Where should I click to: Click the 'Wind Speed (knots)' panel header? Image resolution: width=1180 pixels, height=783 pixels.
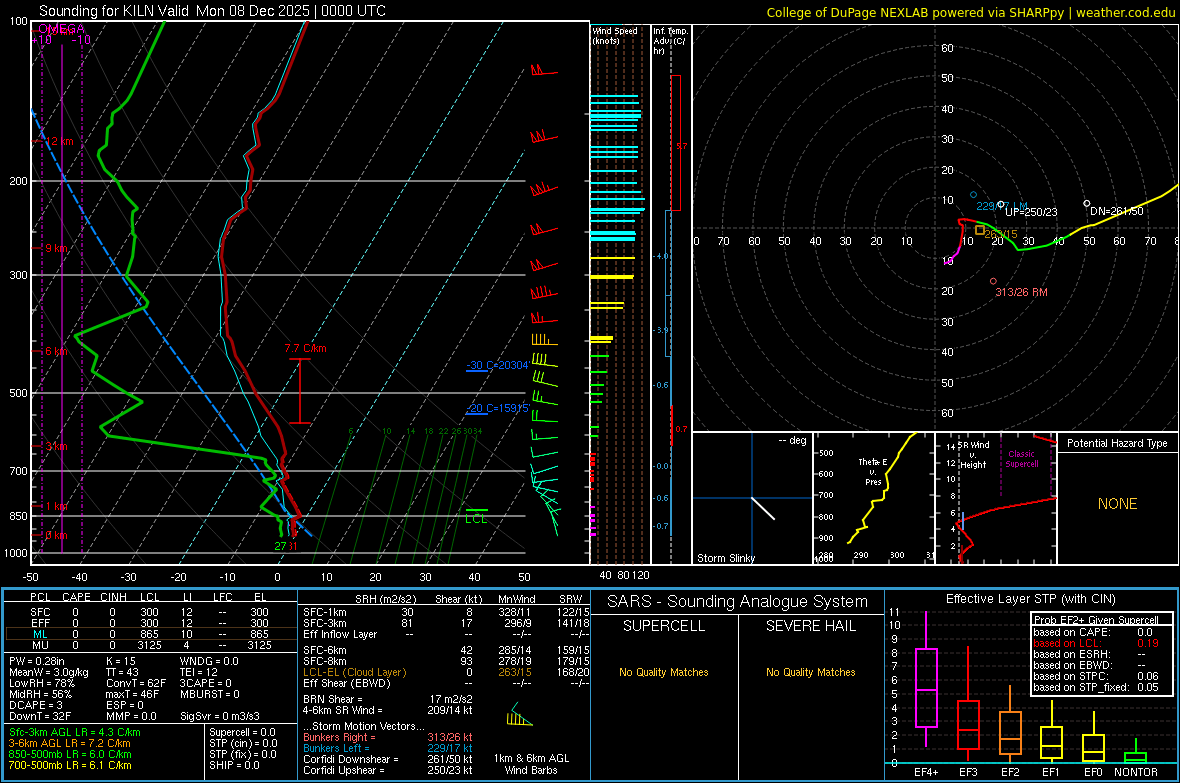(x=615, y=35)
